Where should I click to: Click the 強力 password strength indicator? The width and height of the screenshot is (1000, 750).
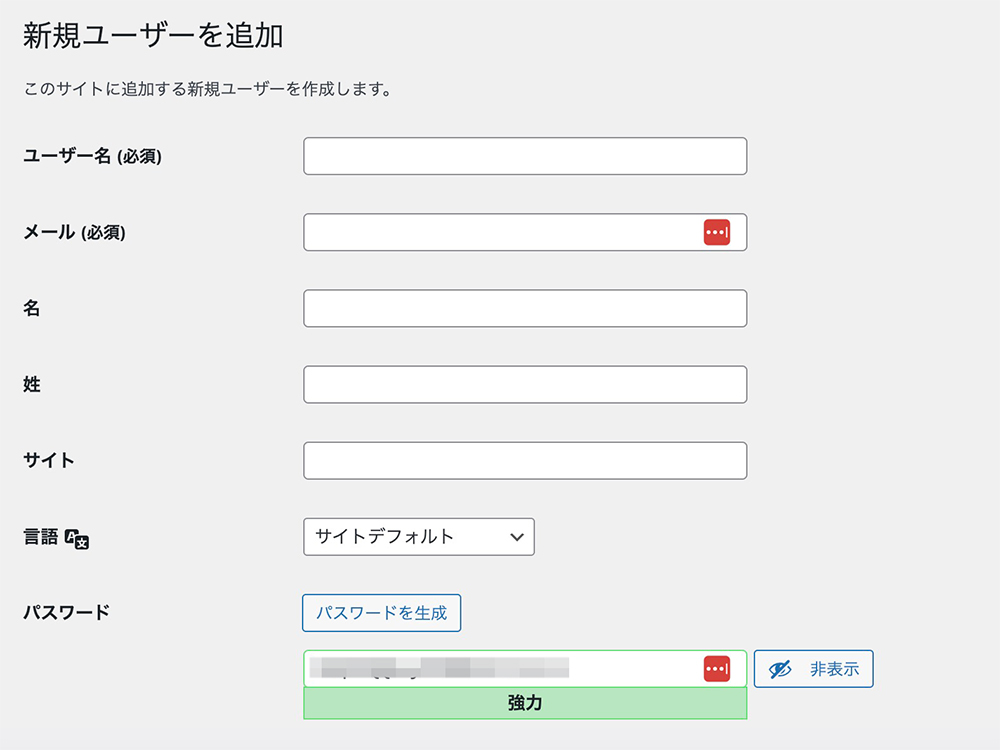(x=525, y=703)
